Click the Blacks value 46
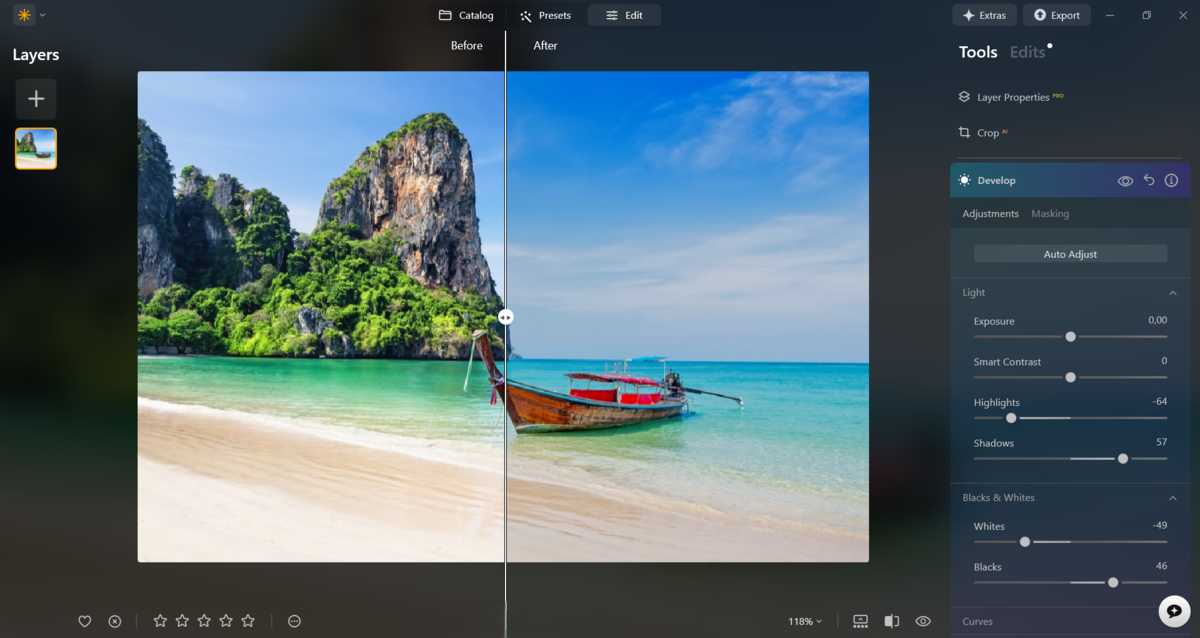This screenshot has width=1200, height=638. (1161, 566)
